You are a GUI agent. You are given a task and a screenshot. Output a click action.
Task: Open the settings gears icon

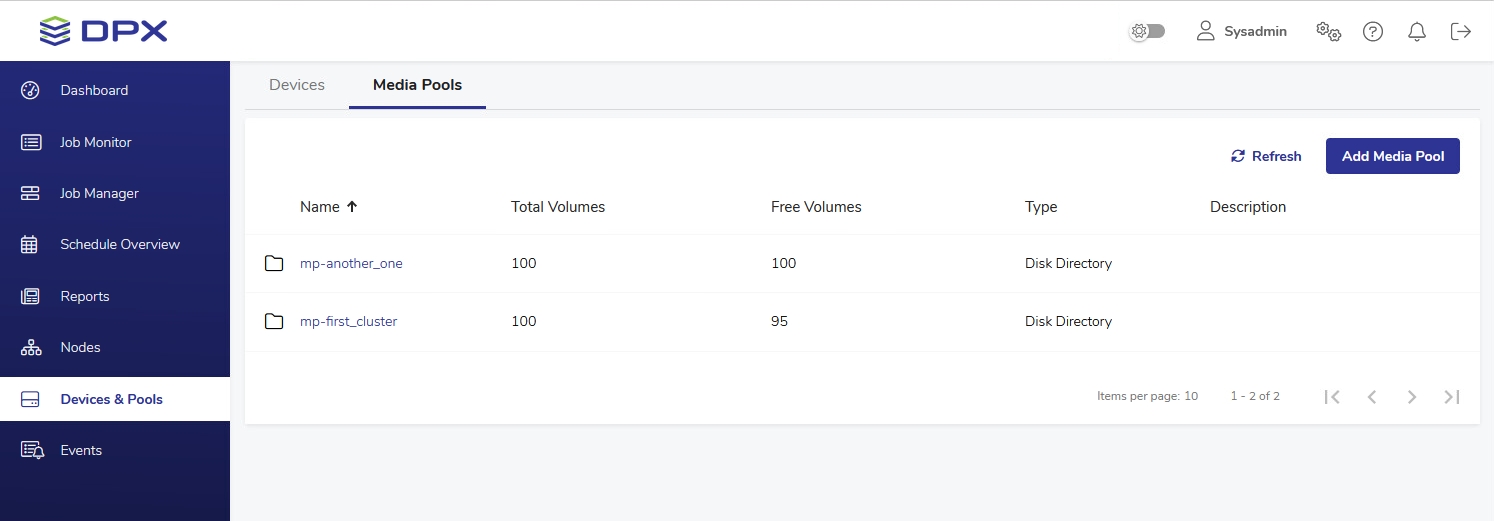[x=1328, y=31]
